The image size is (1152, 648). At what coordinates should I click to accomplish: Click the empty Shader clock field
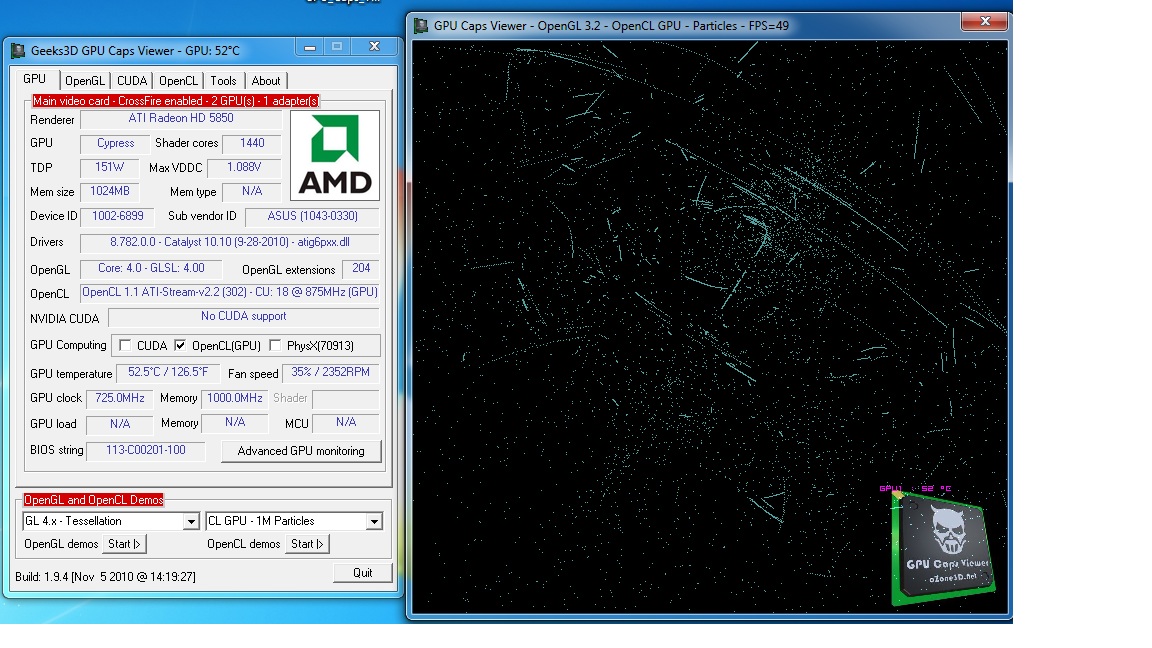[x=345, y=399]
